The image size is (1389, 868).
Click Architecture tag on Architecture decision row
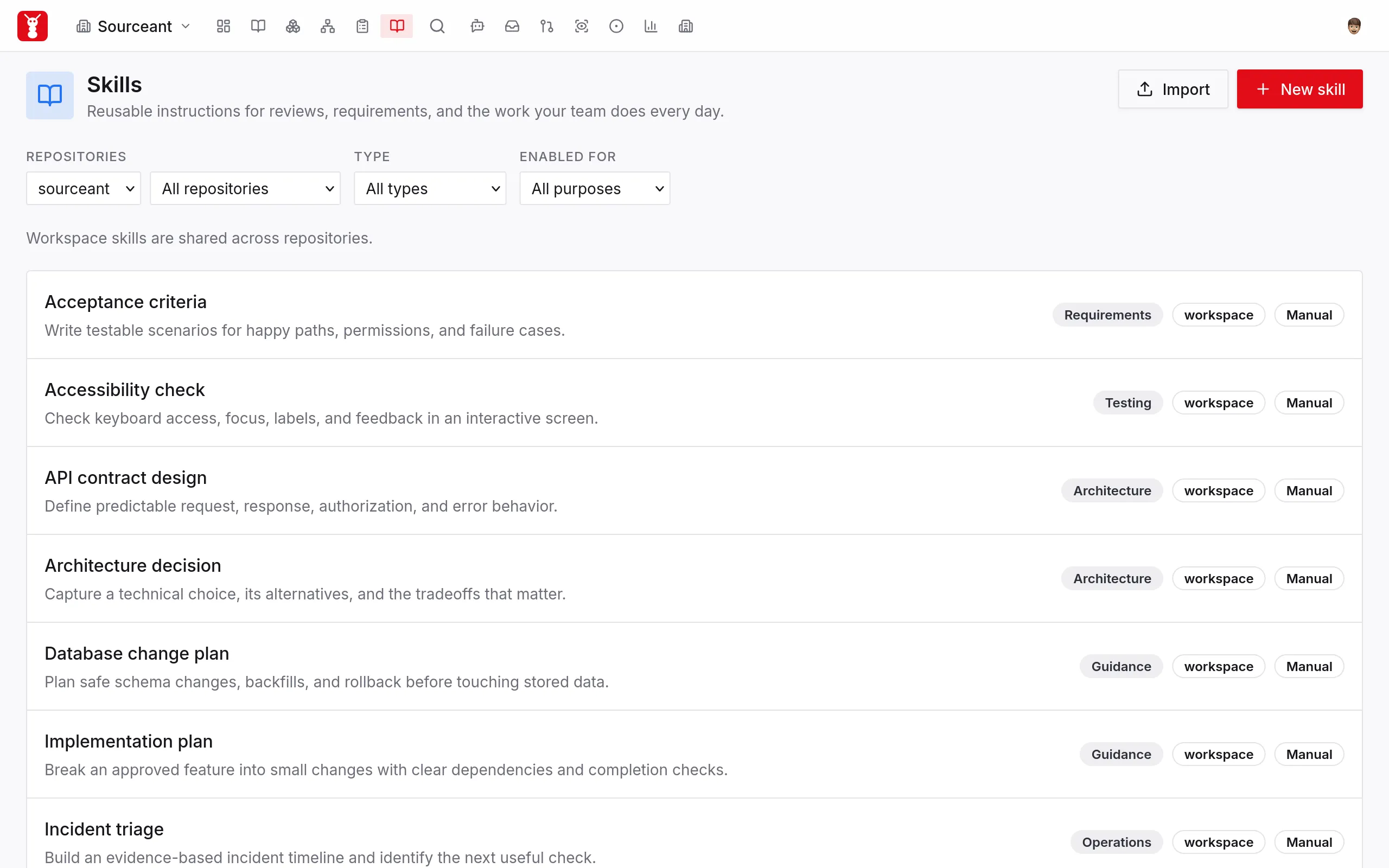pos(1112,579)
